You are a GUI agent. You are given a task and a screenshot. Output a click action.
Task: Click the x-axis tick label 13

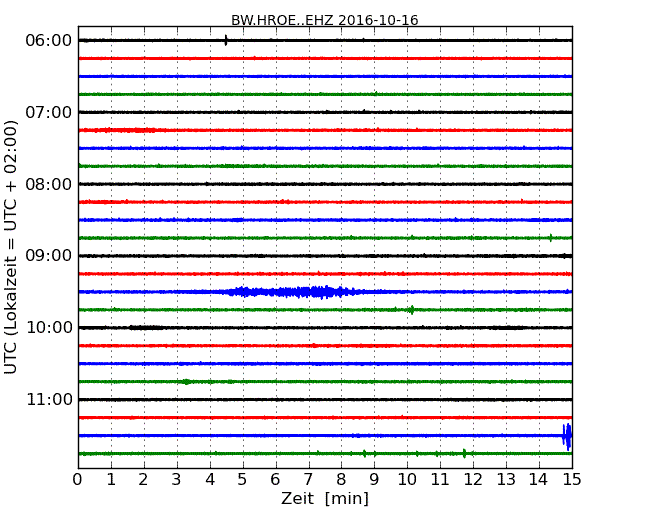(x=506, y=480)
